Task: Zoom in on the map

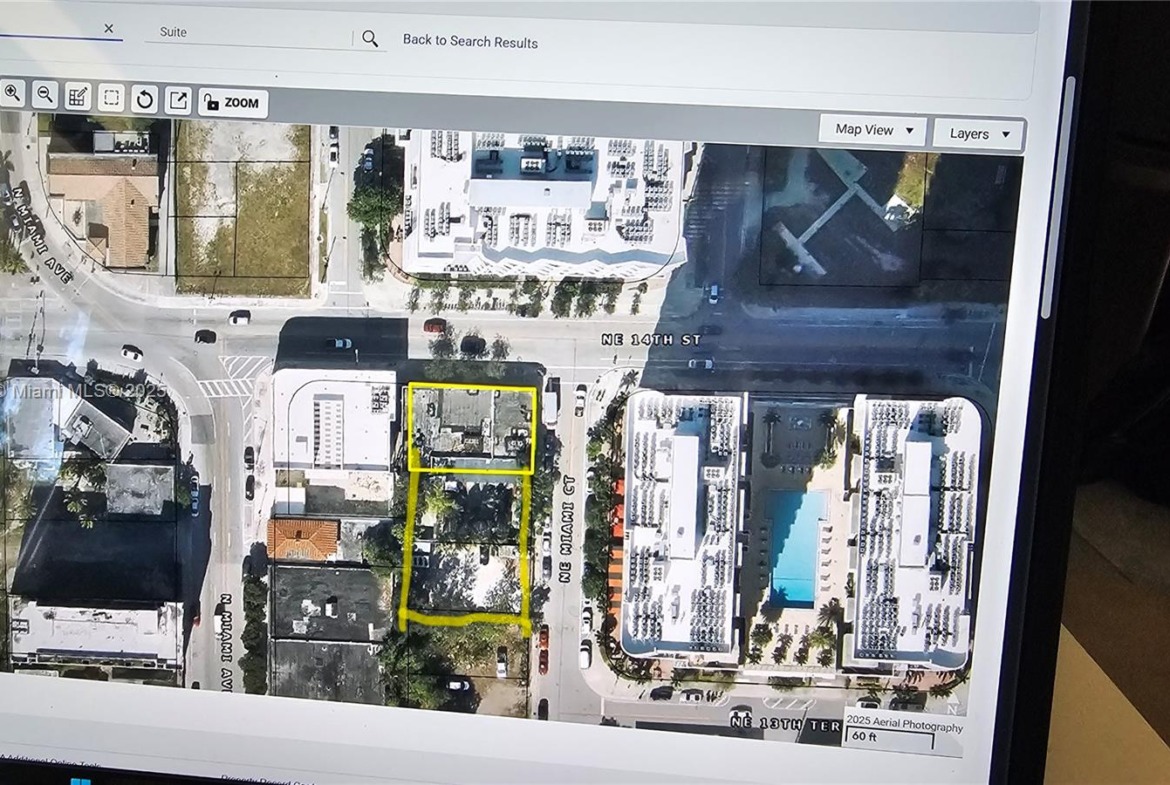Action: pyautogui.click(x=13, y=93)
